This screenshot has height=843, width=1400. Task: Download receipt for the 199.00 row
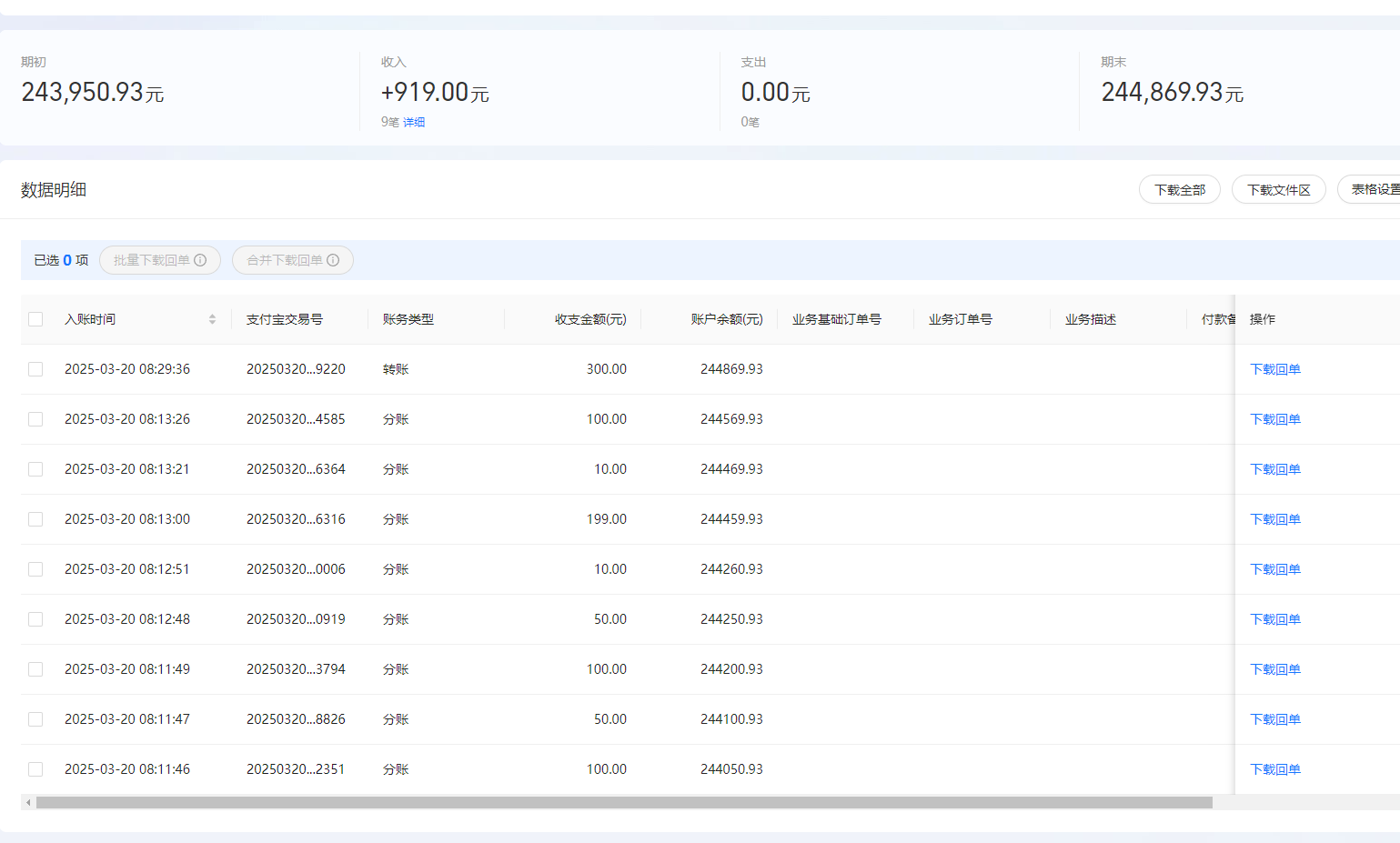tap(1275, 519)
